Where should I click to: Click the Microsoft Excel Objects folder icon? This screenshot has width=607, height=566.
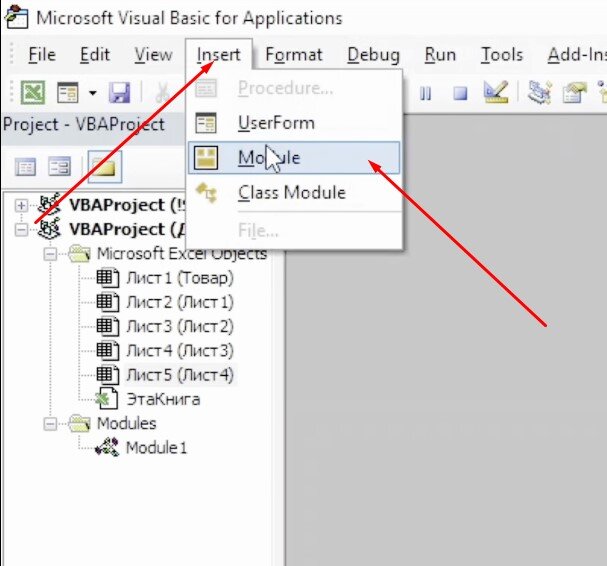coord(80,254)
